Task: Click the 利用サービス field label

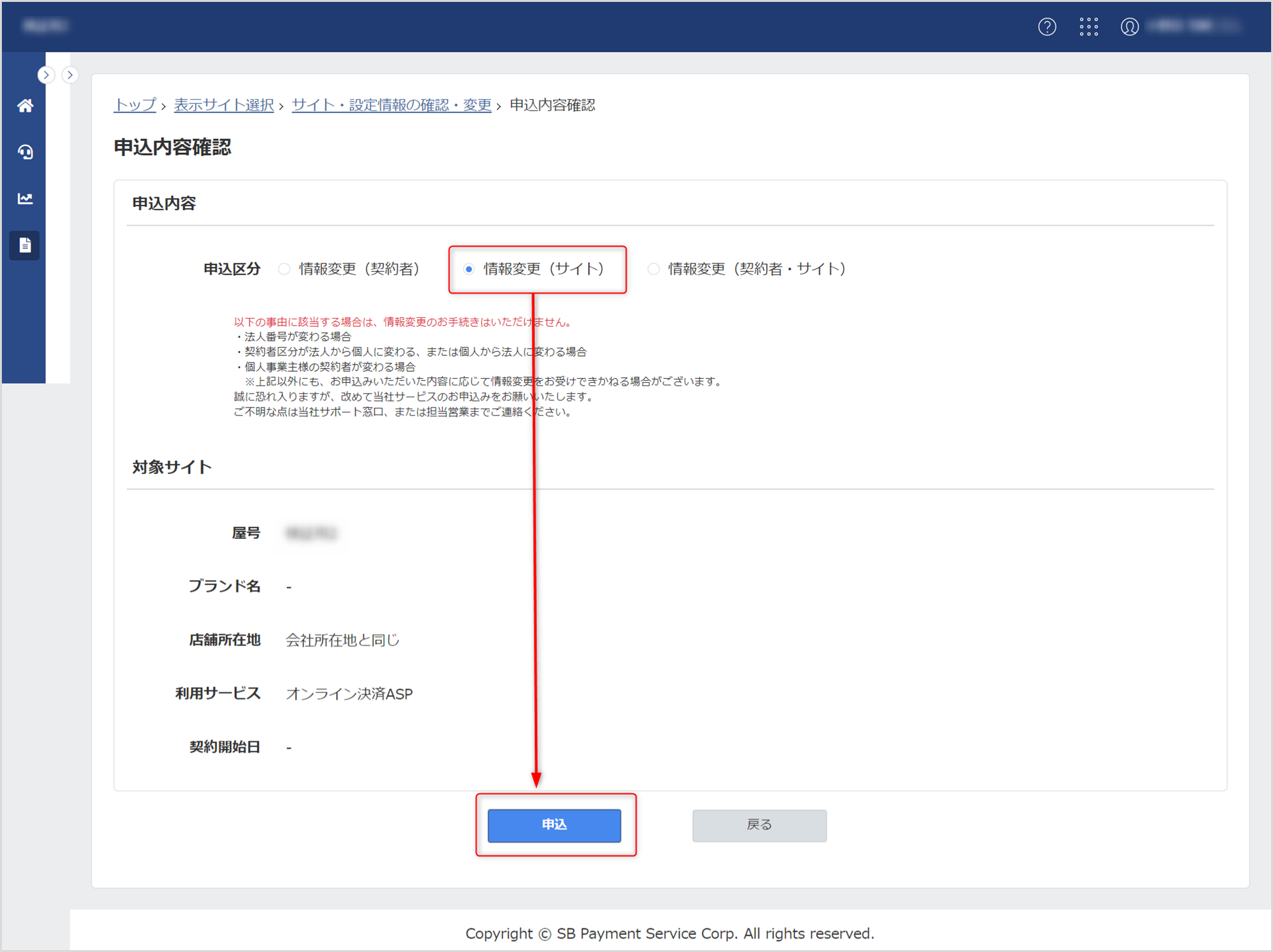Action: coord(218,694)
